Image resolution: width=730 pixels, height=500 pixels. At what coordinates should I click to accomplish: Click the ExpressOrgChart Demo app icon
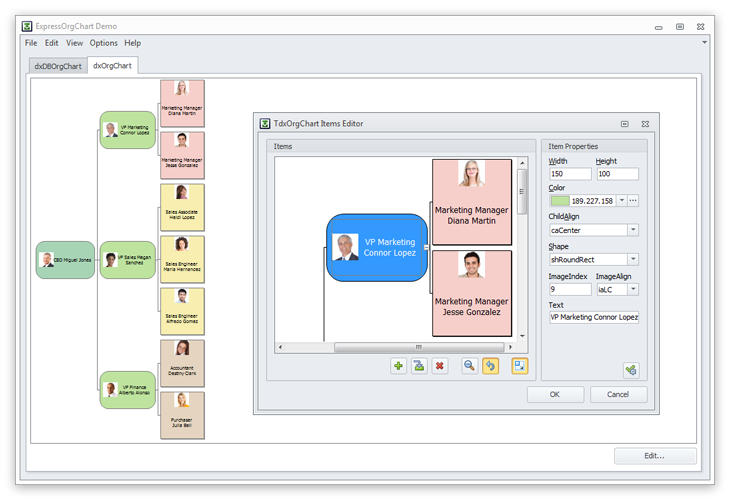pyautogui.click(x=27, y=26)
